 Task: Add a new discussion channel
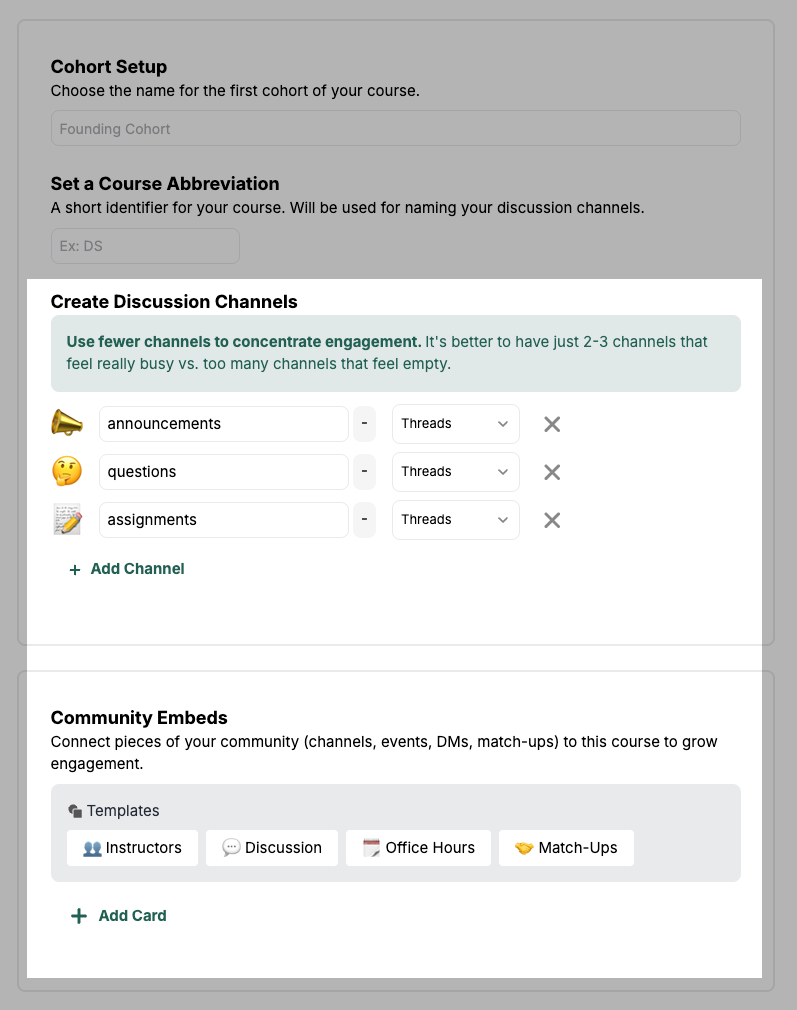pyautogui.click(x=126, y=569)
